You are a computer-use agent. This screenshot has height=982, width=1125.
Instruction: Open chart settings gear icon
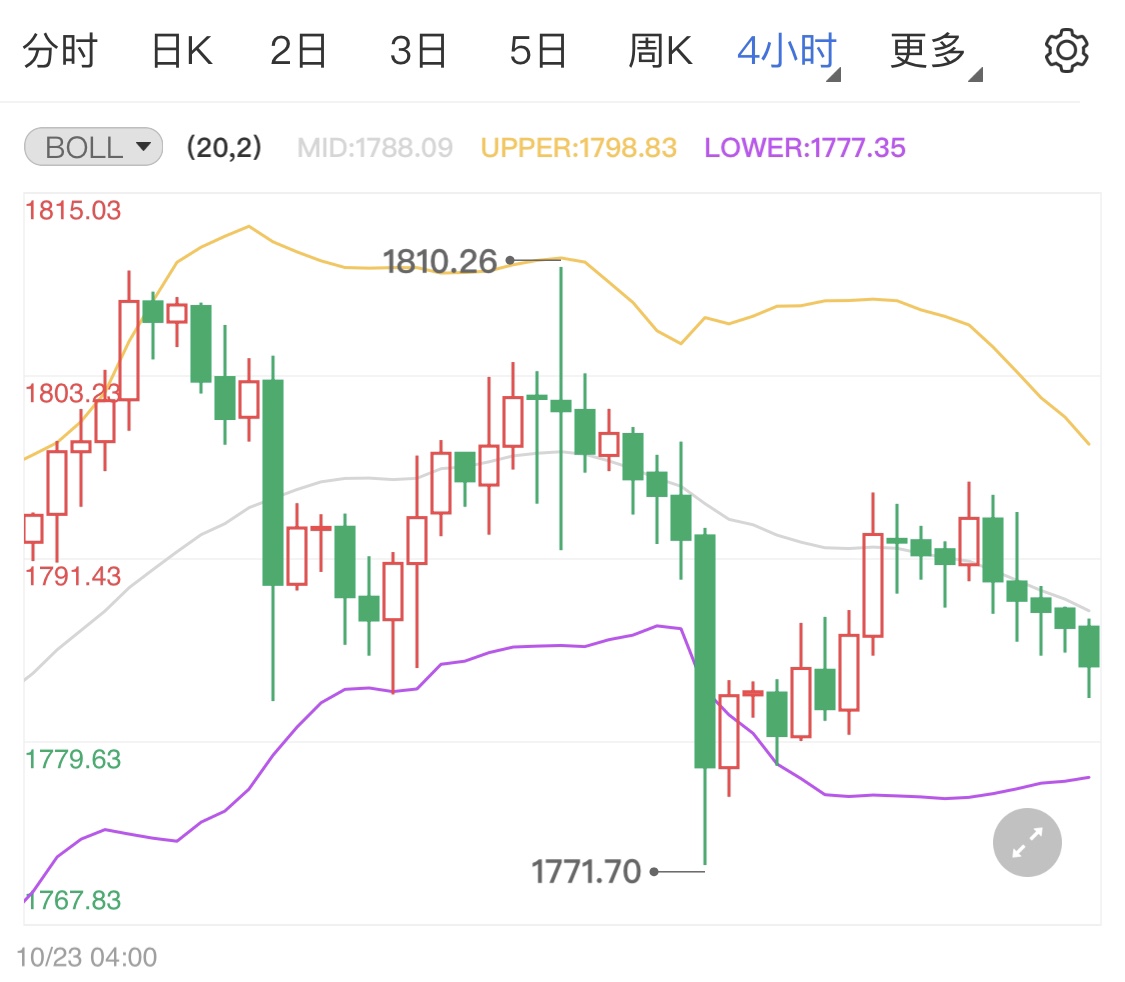pyautogui.click(x=1066, y=51)
